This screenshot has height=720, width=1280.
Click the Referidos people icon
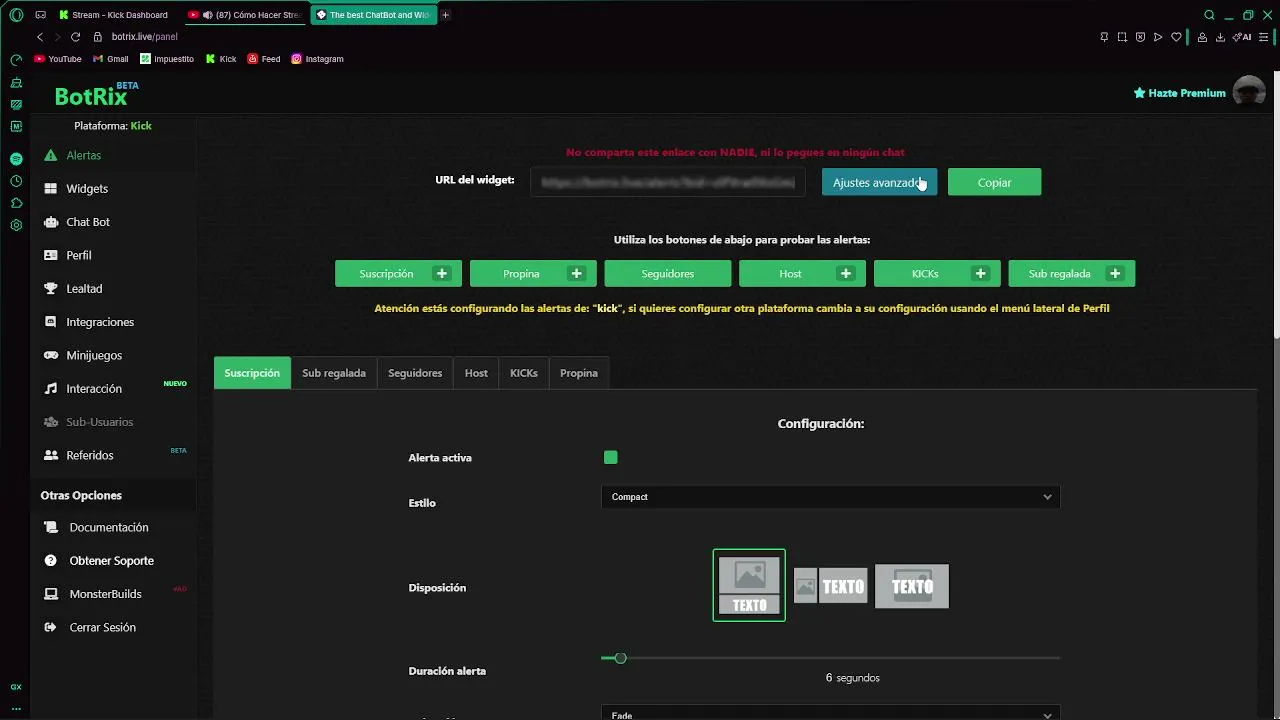click(51, 455)
